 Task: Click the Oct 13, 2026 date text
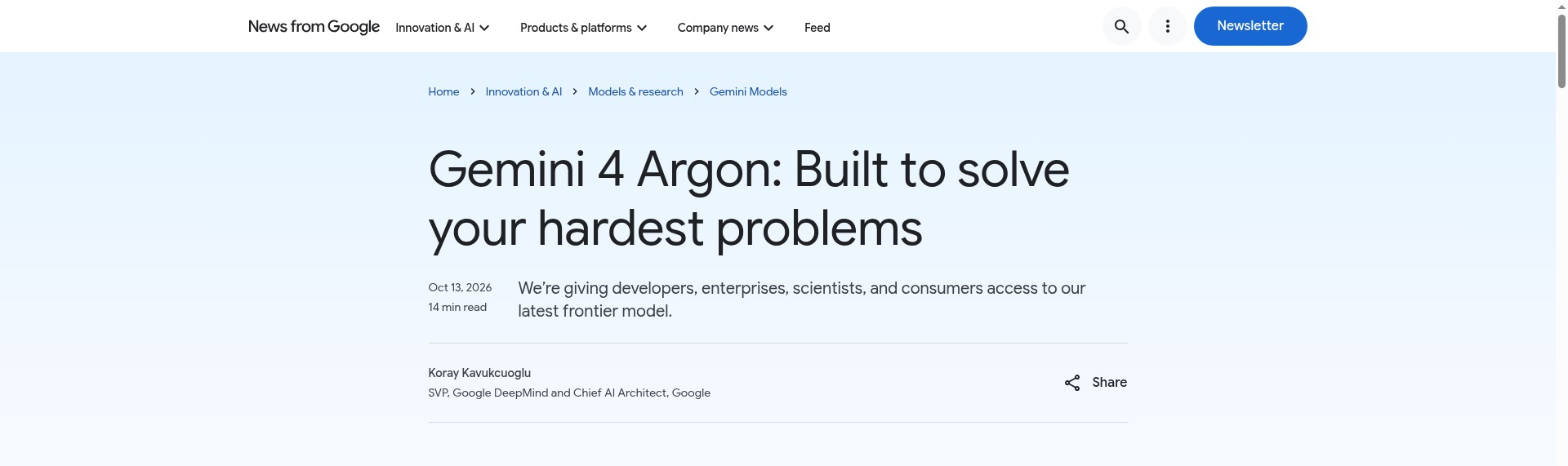460,287
